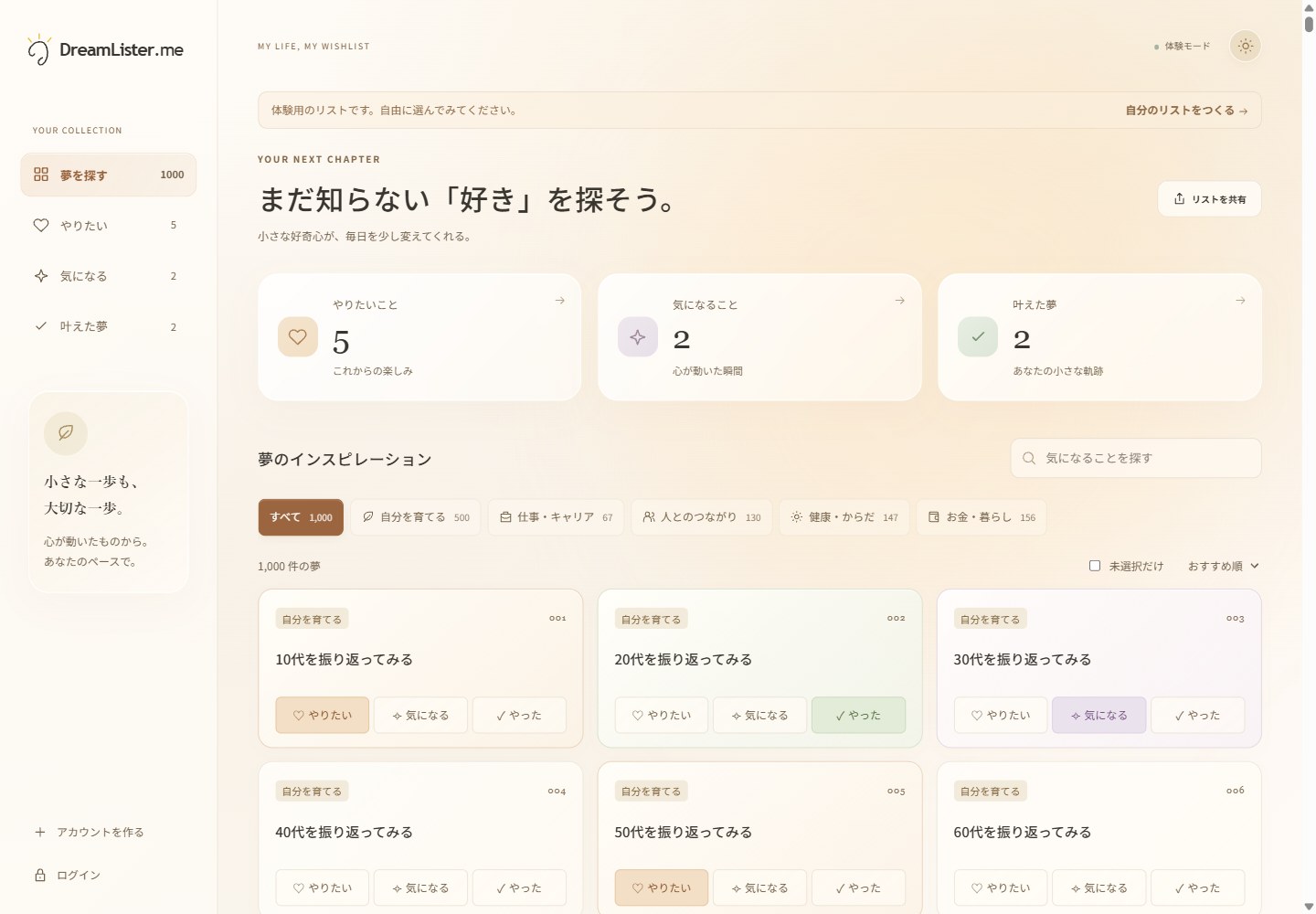
Task: Click the heart icon beside sidebar やりたい
Action: pyautogui.click(x=41, y=225)
